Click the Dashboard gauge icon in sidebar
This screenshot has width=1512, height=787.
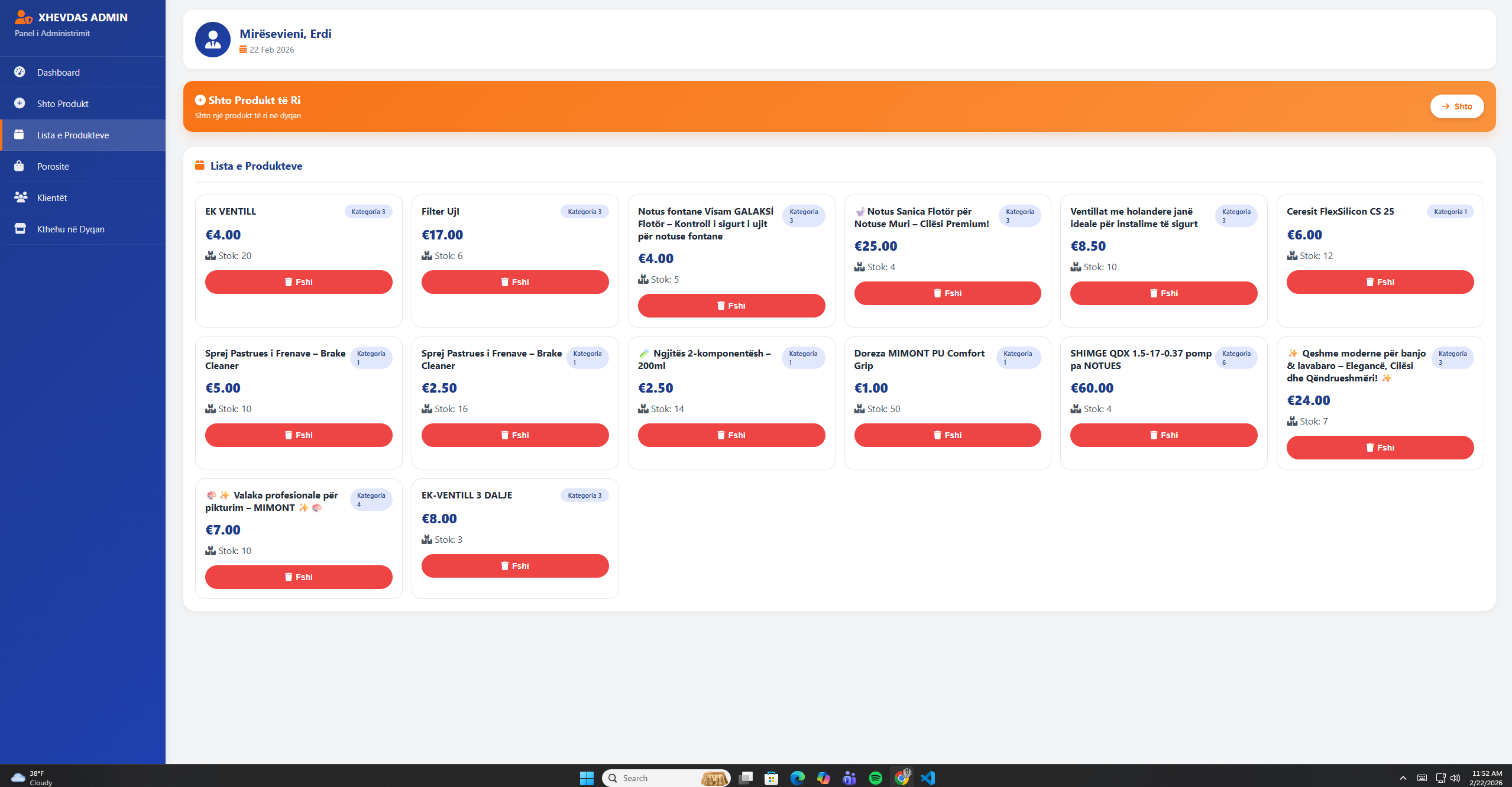(20, 72)
